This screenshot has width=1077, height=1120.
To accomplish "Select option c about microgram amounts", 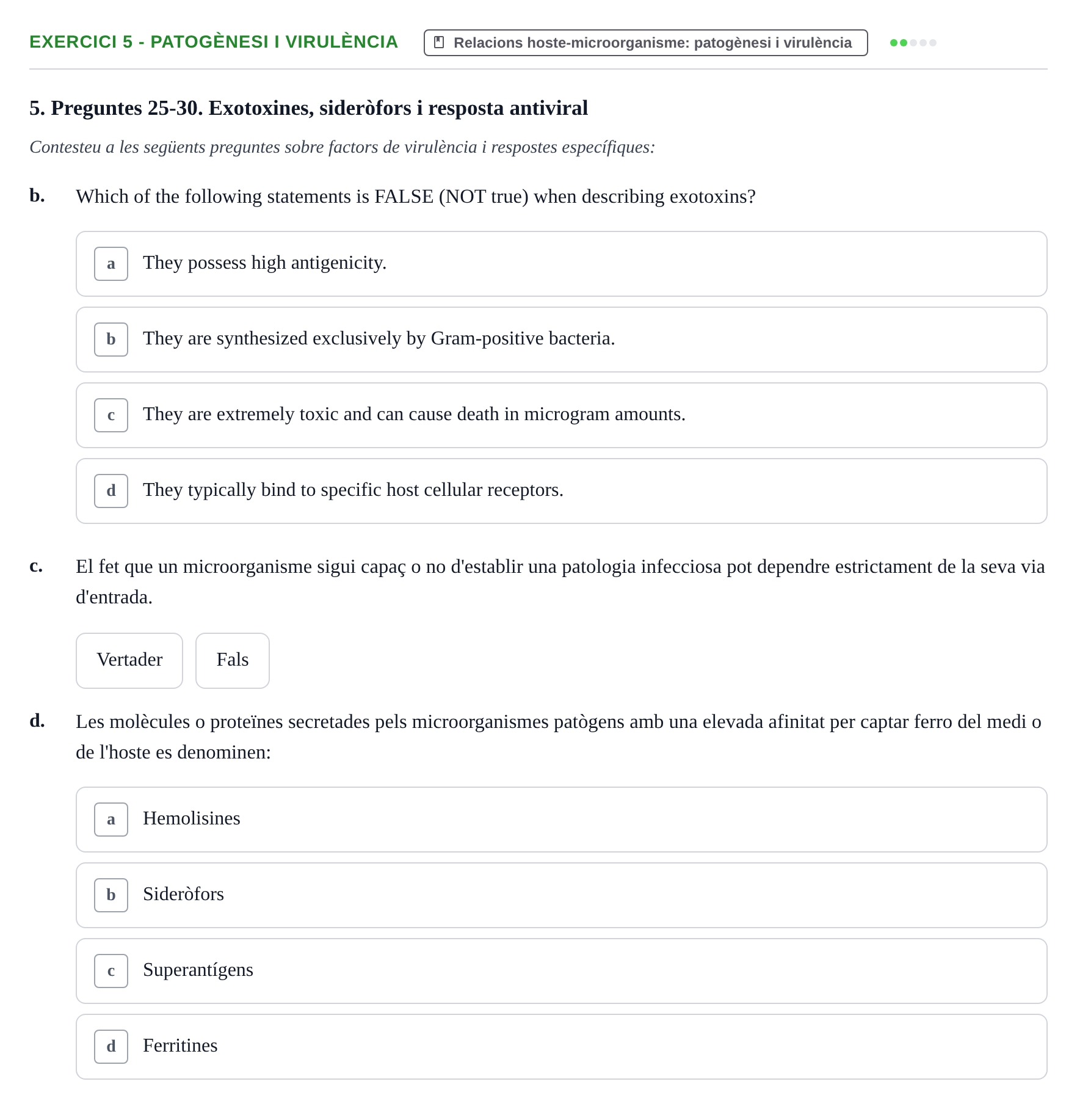I will pyautogui.click(x=561, y=415).
